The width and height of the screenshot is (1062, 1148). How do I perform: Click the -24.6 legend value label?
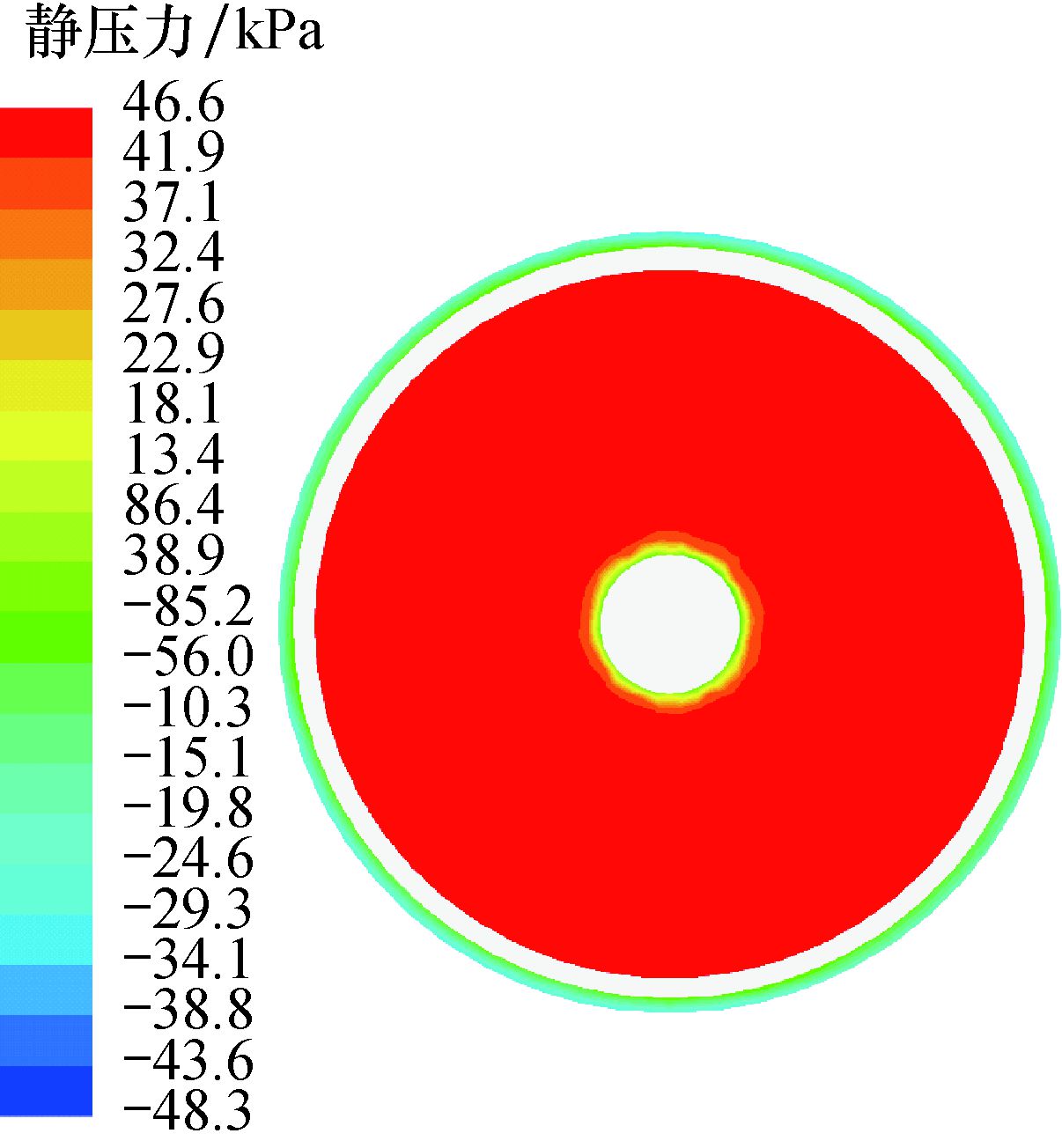pyautogui.click(x=188, y=858)
